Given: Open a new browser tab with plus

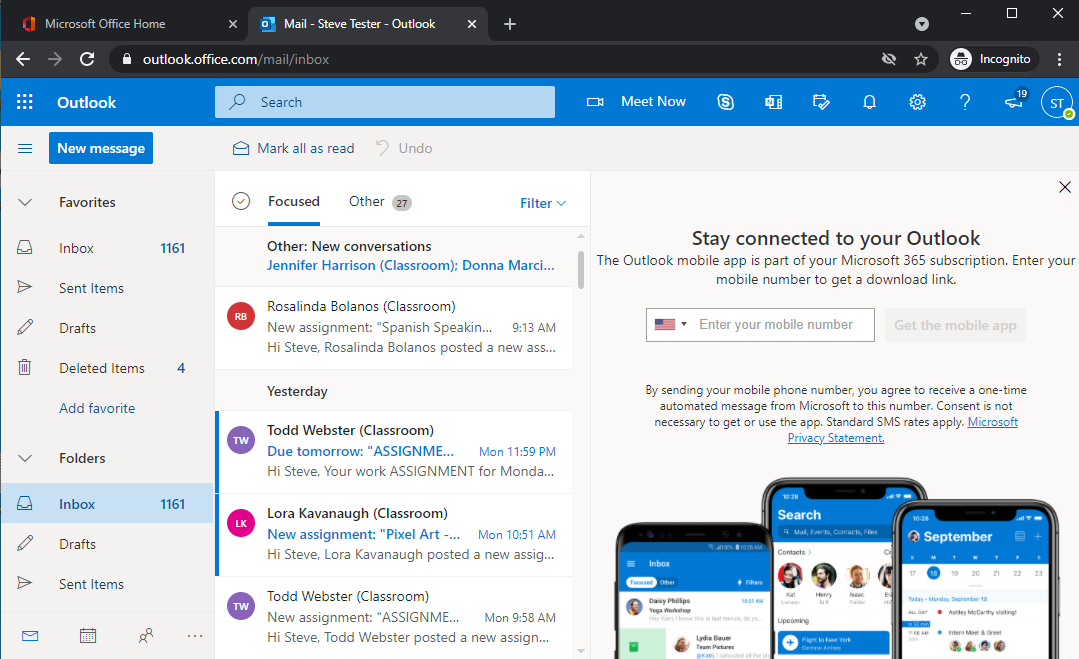Looking at the screenshot, I should tap(510, 24).
